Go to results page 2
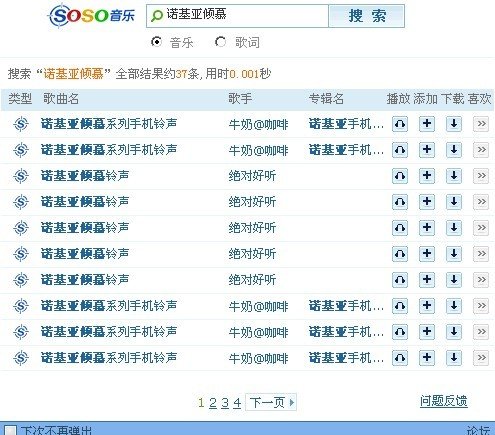495x435 pixels. (x=213, y=403)
